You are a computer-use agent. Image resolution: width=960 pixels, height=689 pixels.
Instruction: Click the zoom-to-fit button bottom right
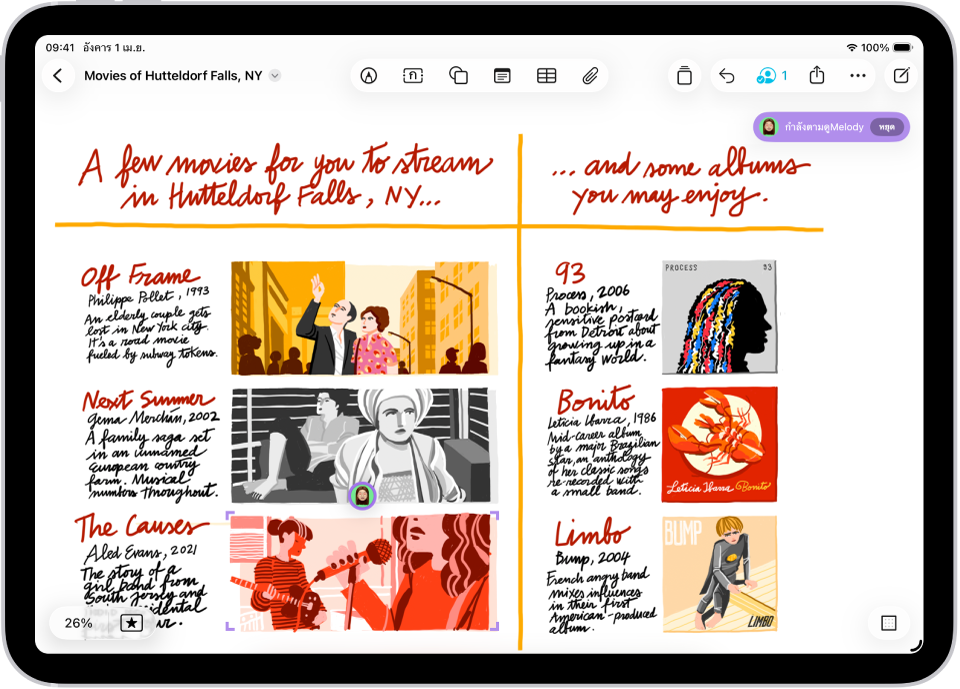[x=888, y=623]
